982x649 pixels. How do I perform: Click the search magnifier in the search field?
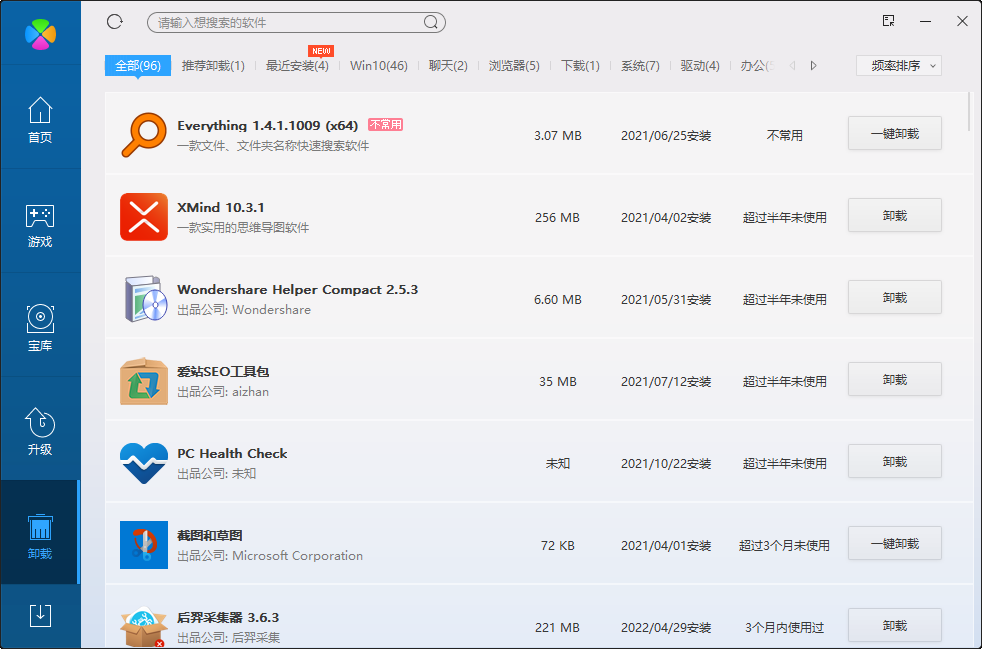coord(430,22)
